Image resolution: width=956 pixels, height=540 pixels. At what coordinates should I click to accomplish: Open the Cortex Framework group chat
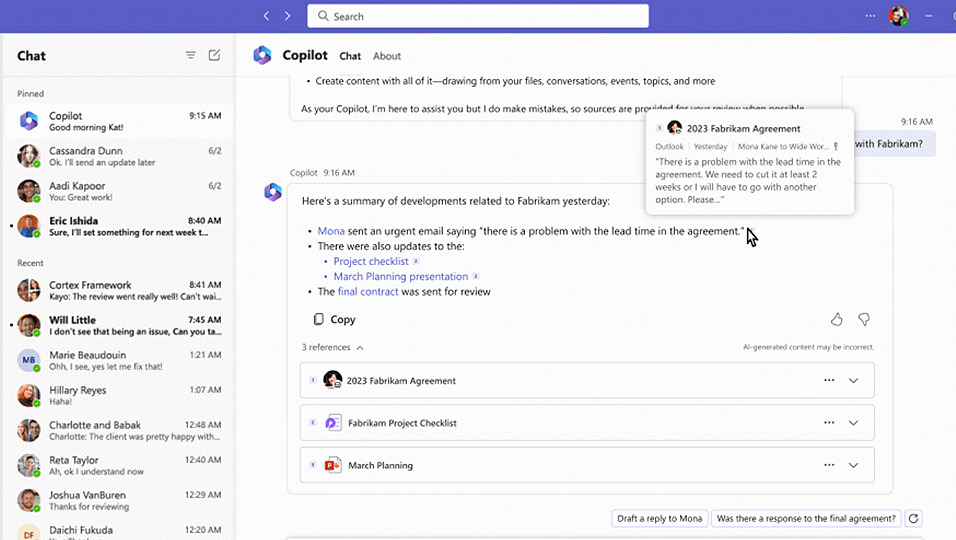pyautogui.click(x=119, y=290)
